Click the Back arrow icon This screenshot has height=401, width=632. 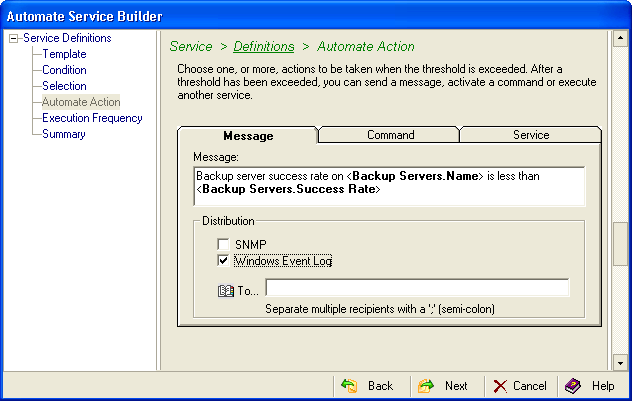[349, 386]
